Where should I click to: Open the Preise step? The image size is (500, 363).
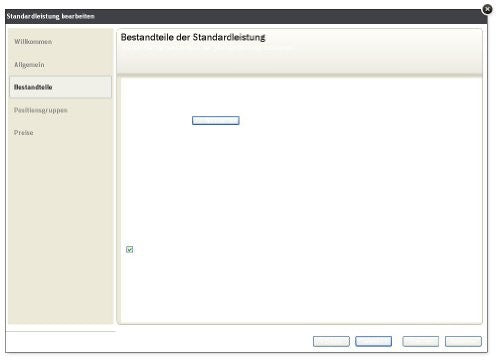click(24, 133)
